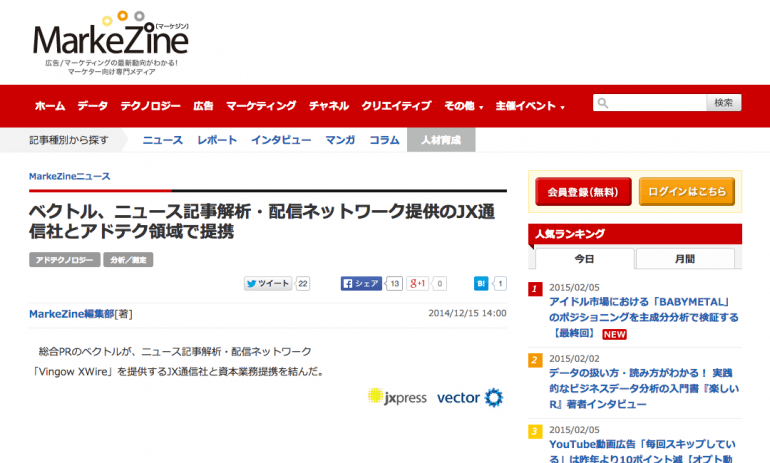
Task: Click the date 2014/12/15 14:00
Action: point(467,313)
